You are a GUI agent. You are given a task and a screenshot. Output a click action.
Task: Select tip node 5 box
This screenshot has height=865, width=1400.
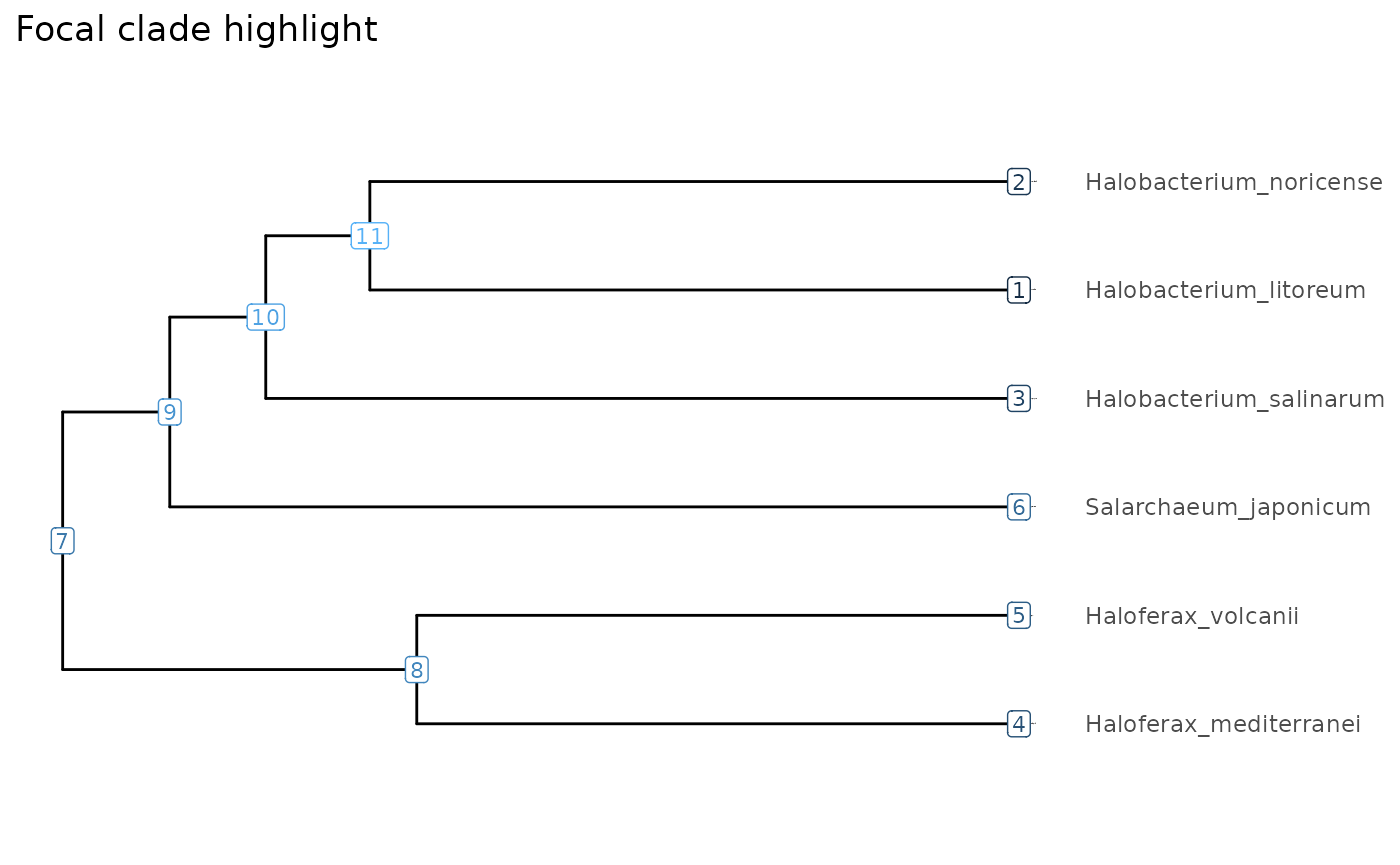pyautogui.click(x=1019, y=615)
